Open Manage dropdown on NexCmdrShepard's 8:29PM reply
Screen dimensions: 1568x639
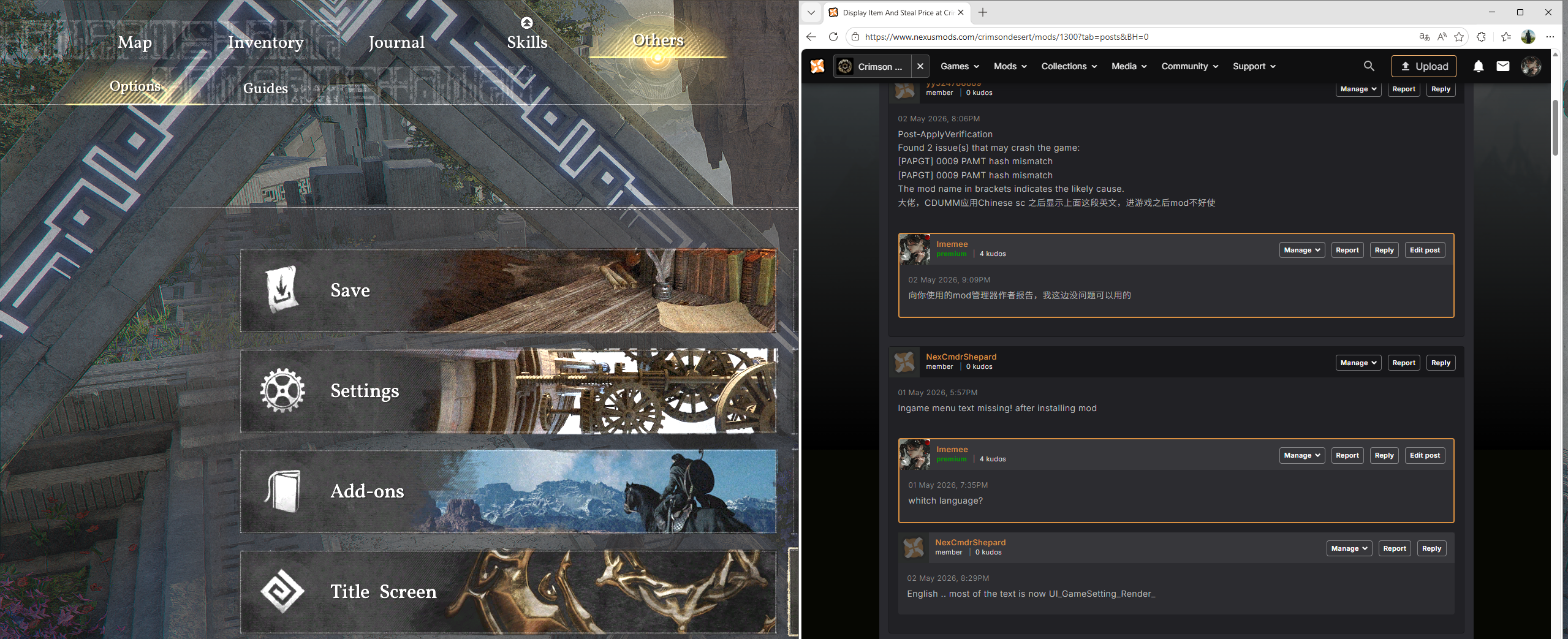[x=1349, y=548]
